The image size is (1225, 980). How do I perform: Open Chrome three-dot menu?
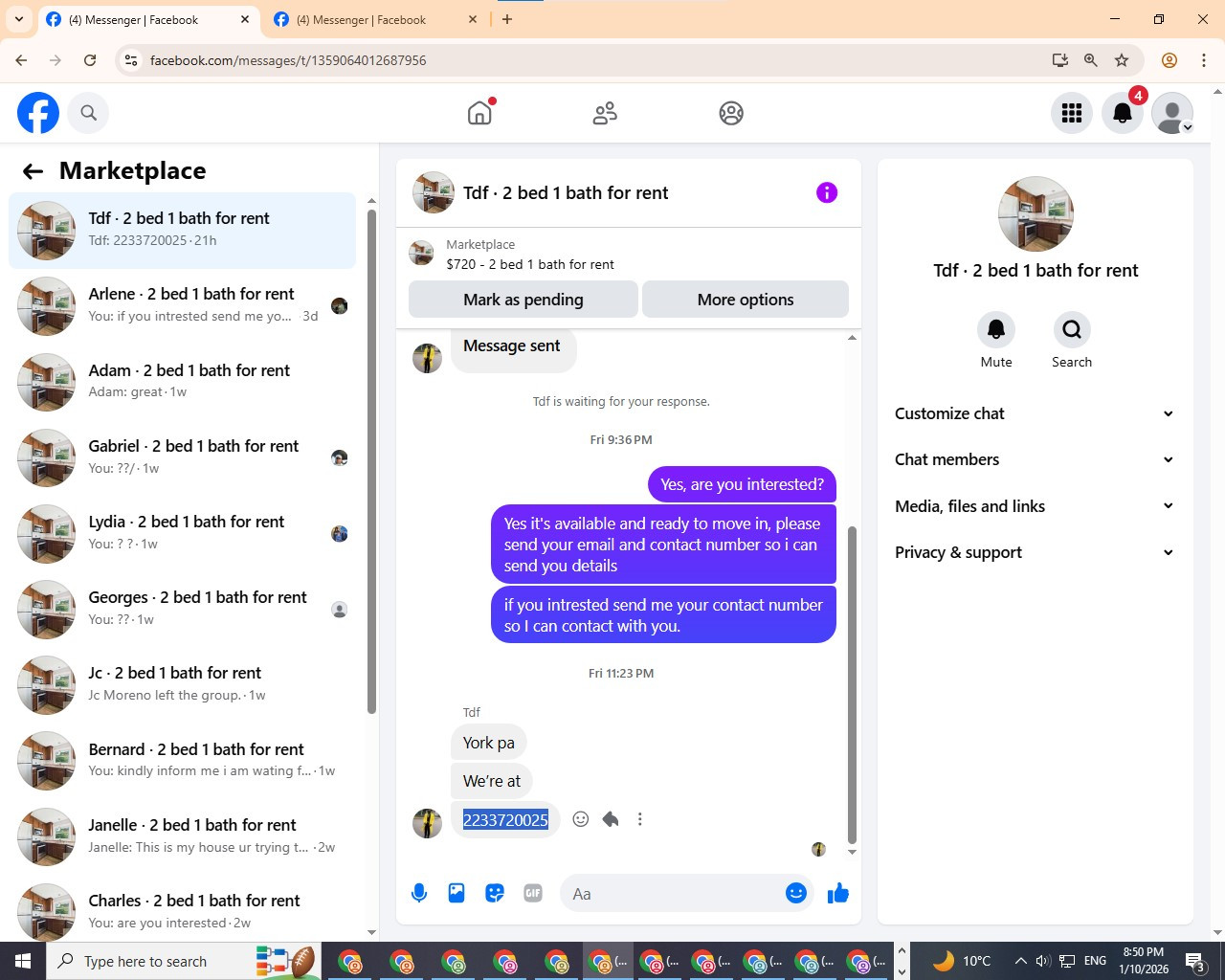coord(1204,60)
